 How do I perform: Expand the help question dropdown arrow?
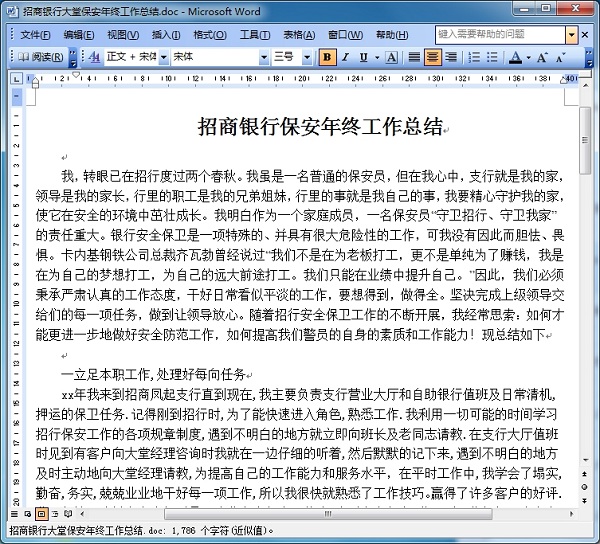pyautogui.click(x=571, y=35)
